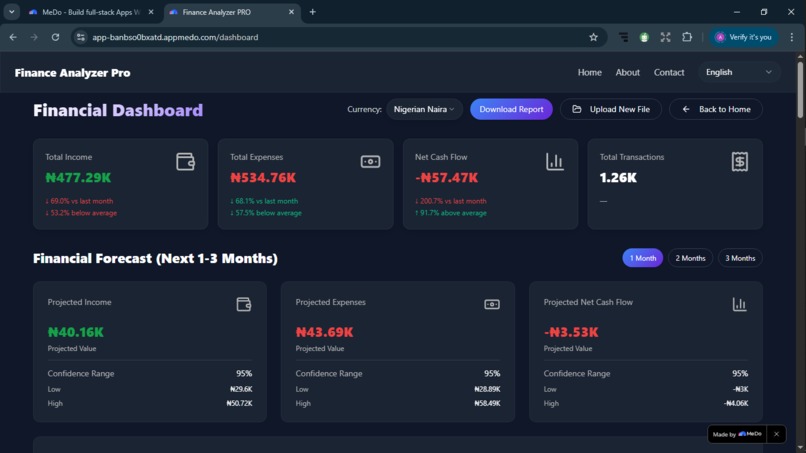Click the Financial Forecast section heading
Viewport: 806px width, 453px height.
[155, 258]
